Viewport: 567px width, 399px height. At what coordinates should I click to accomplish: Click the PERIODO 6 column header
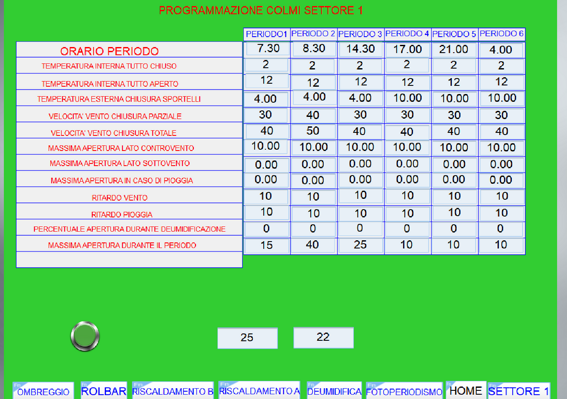[x=502, y=34]
